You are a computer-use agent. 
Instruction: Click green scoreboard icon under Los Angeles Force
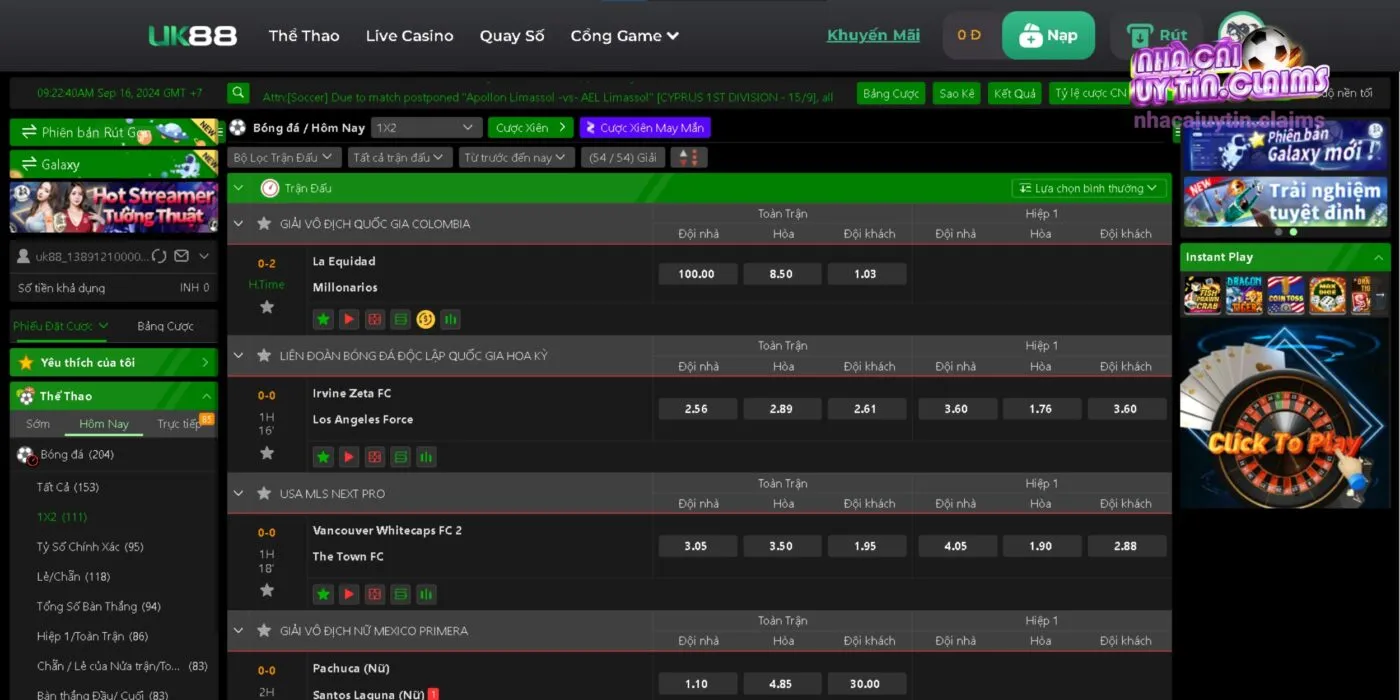400,457
